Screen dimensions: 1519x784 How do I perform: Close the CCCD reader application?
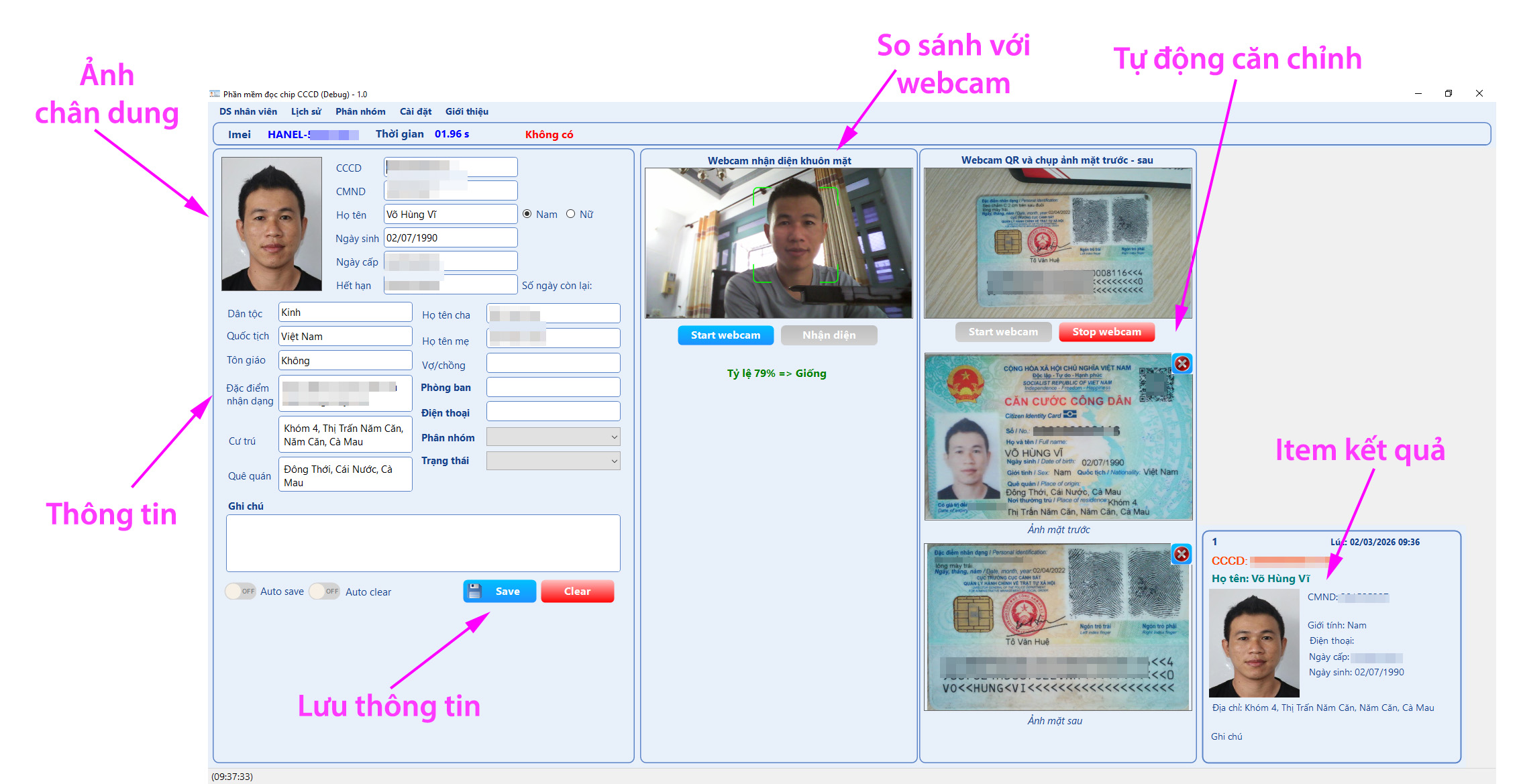[1479, 93]
